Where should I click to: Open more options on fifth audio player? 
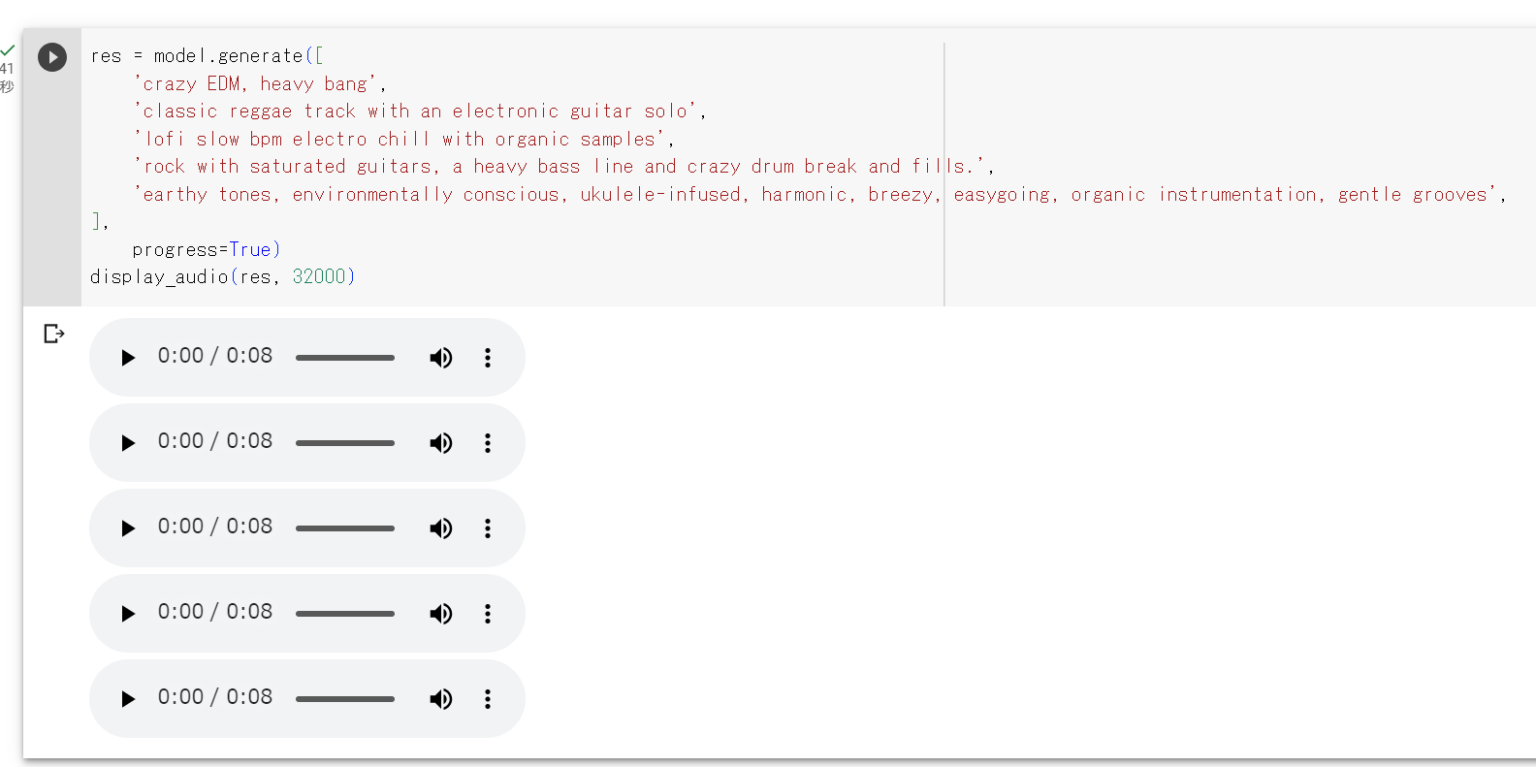click(488, 699)
